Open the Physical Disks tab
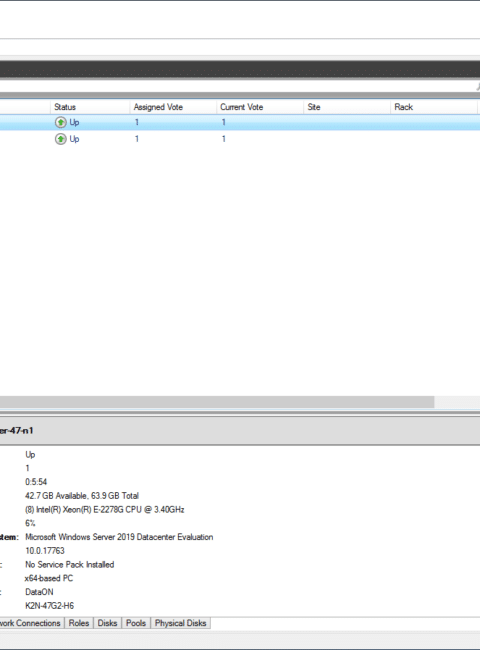Image resolution: width=480 pixels, height=650 pixels. pos(180,623)
